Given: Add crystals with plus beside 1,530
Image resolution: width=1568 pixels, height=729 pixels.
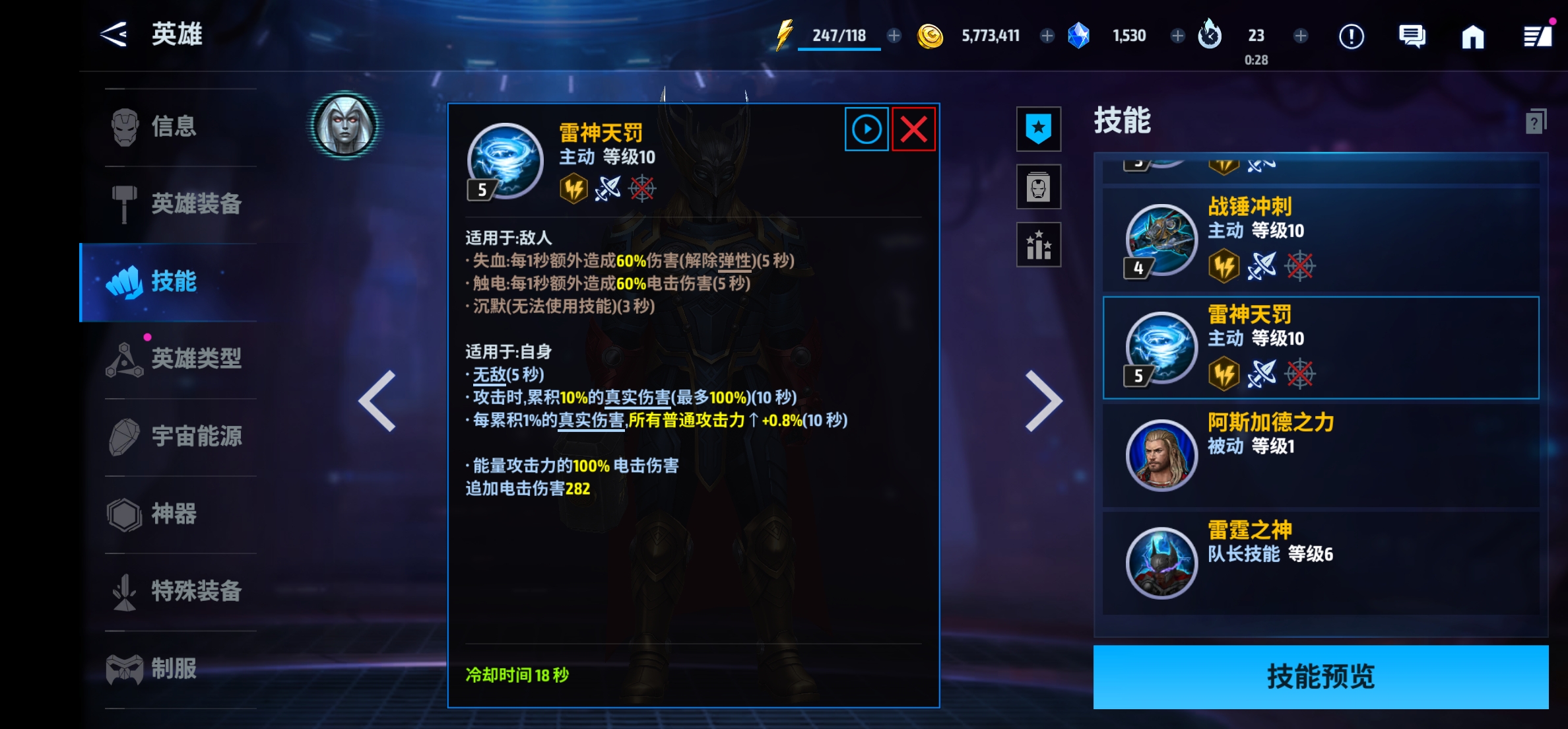Looking at the screenshot, I should click(1177, 36).
